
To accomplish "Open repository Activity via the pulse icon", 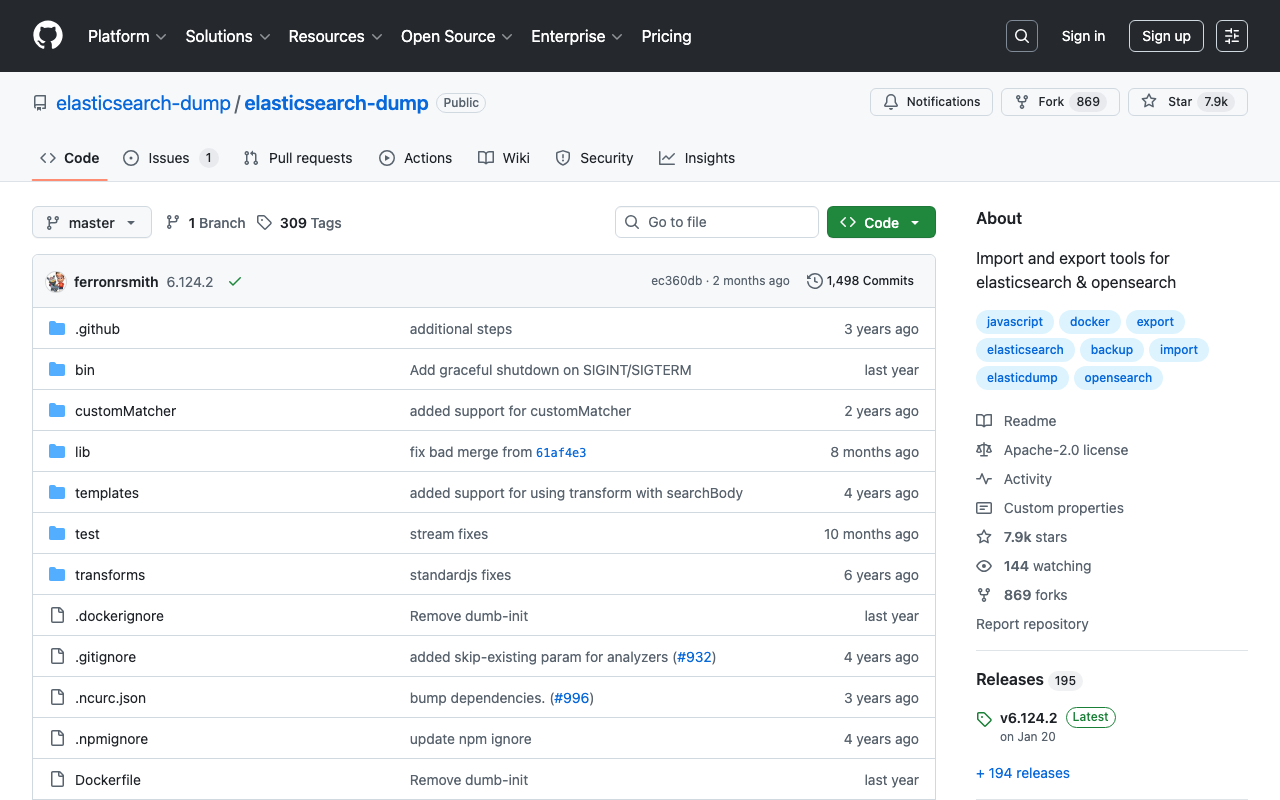I will 984,478.
